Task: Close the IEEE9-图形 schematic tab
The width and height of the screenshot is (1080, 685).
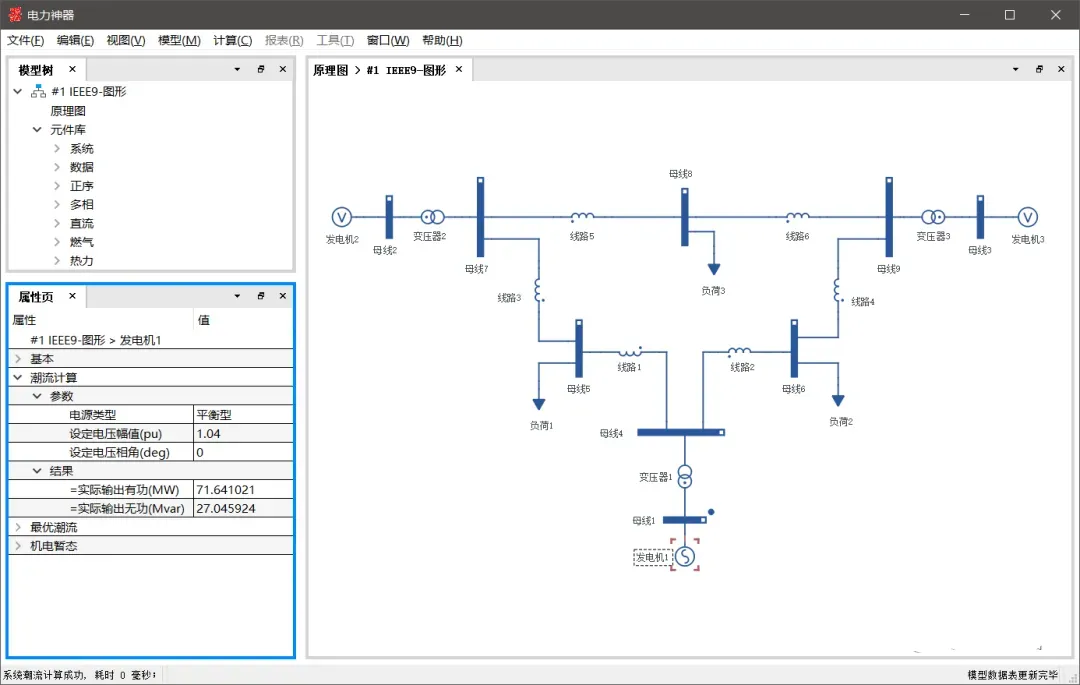Action: pyautogui.click(x=459, y=69)
